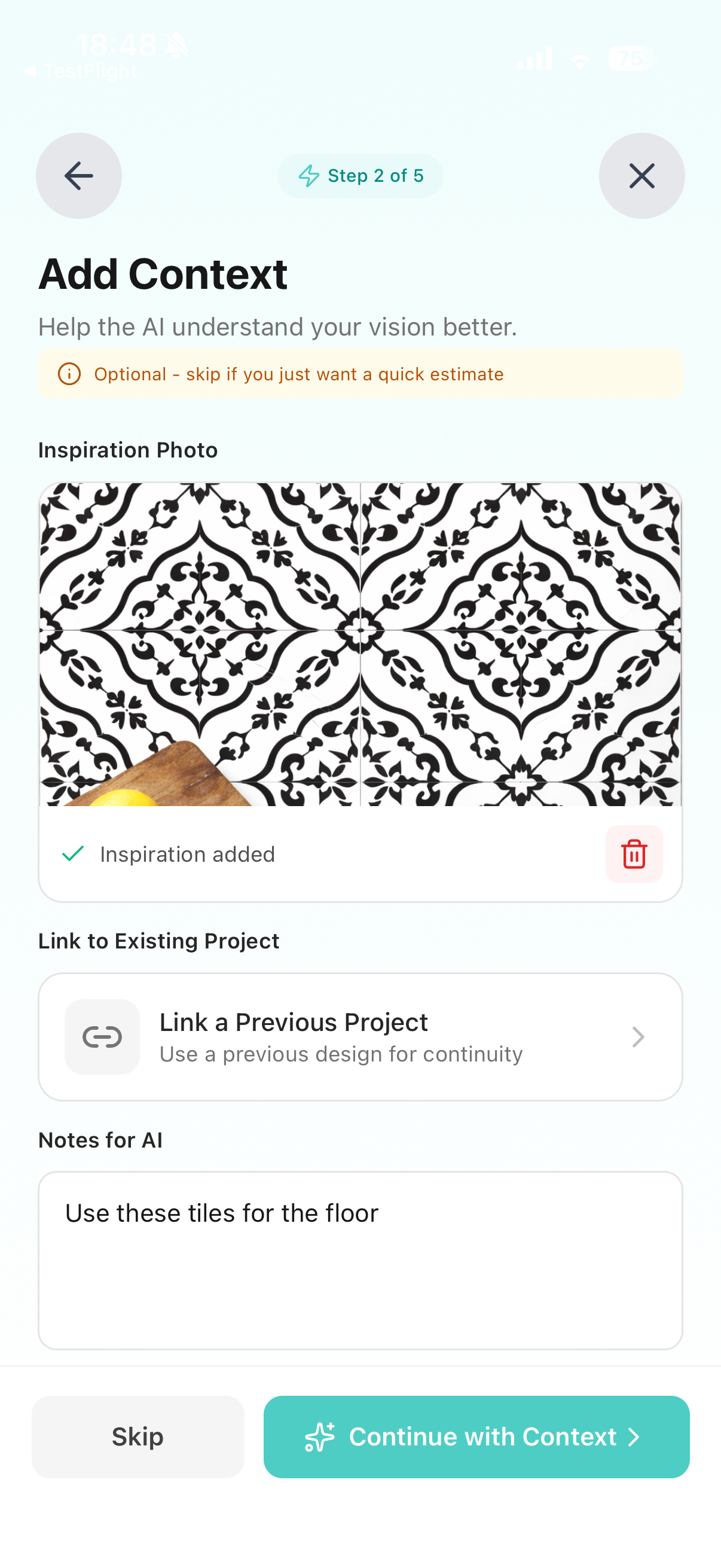Tap the lightning bolt step icon
721x1568 pixels.
[309, 176]
